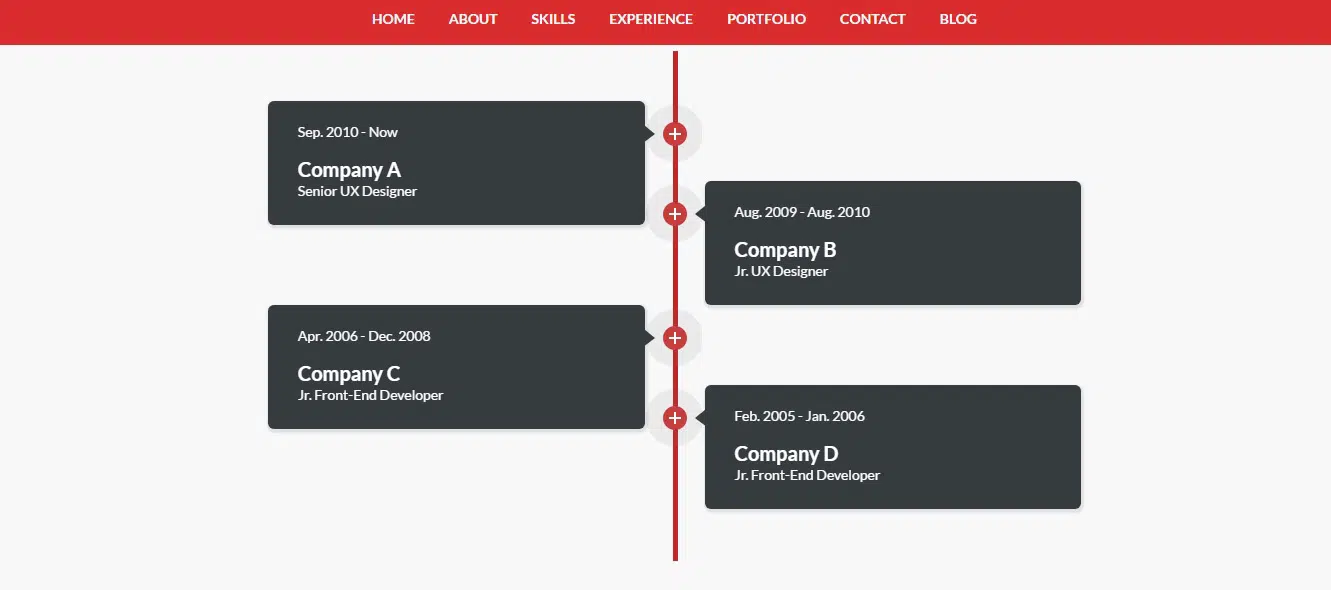Expand the Company C timeline plus icon

pos(675,338)
